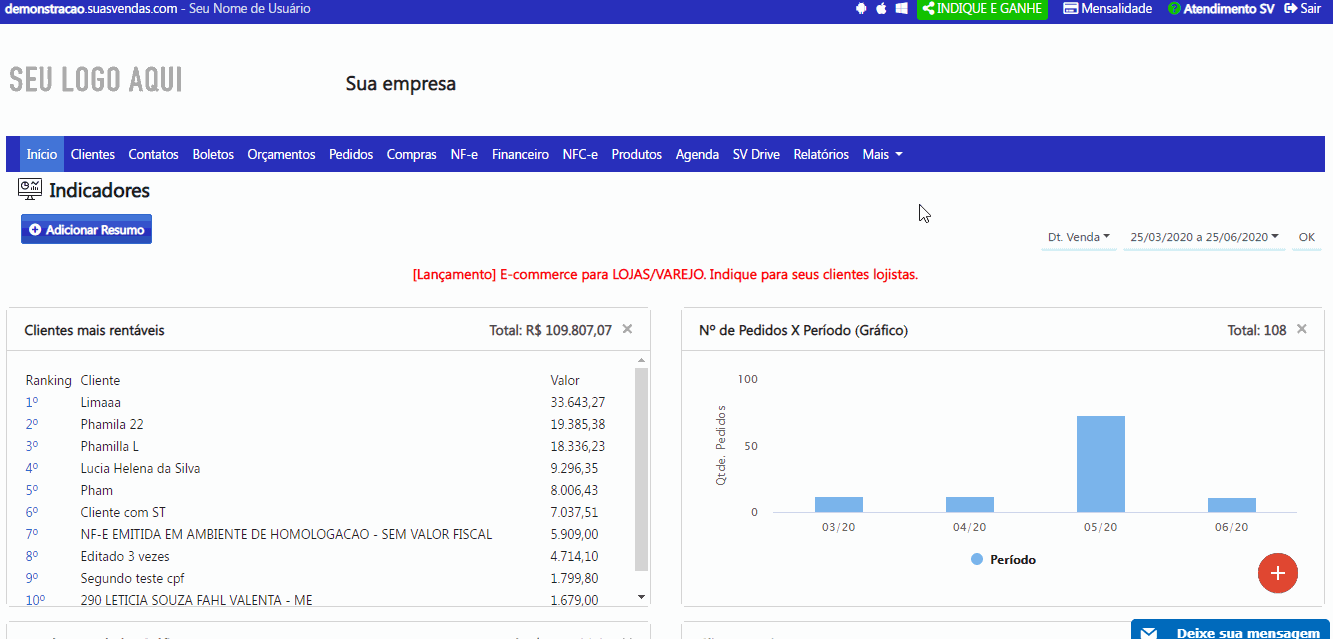Viewport: 1333px width, 639px height.
Task: Click ranking 1º link
Action: 32,402
